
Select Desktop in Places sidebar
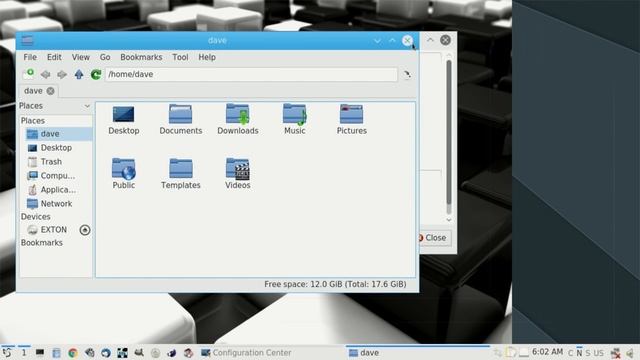[56, 148]
